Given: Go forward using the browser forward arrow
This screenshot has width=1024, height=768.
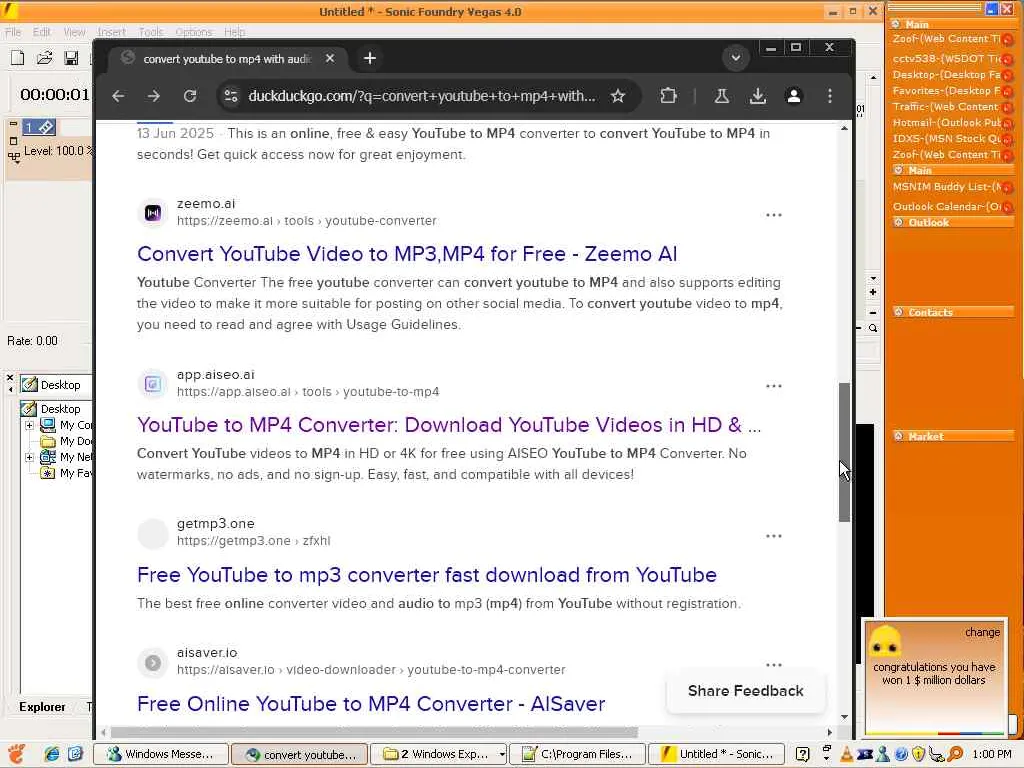Looking at the screenshot, I should [x=153, y=96].
